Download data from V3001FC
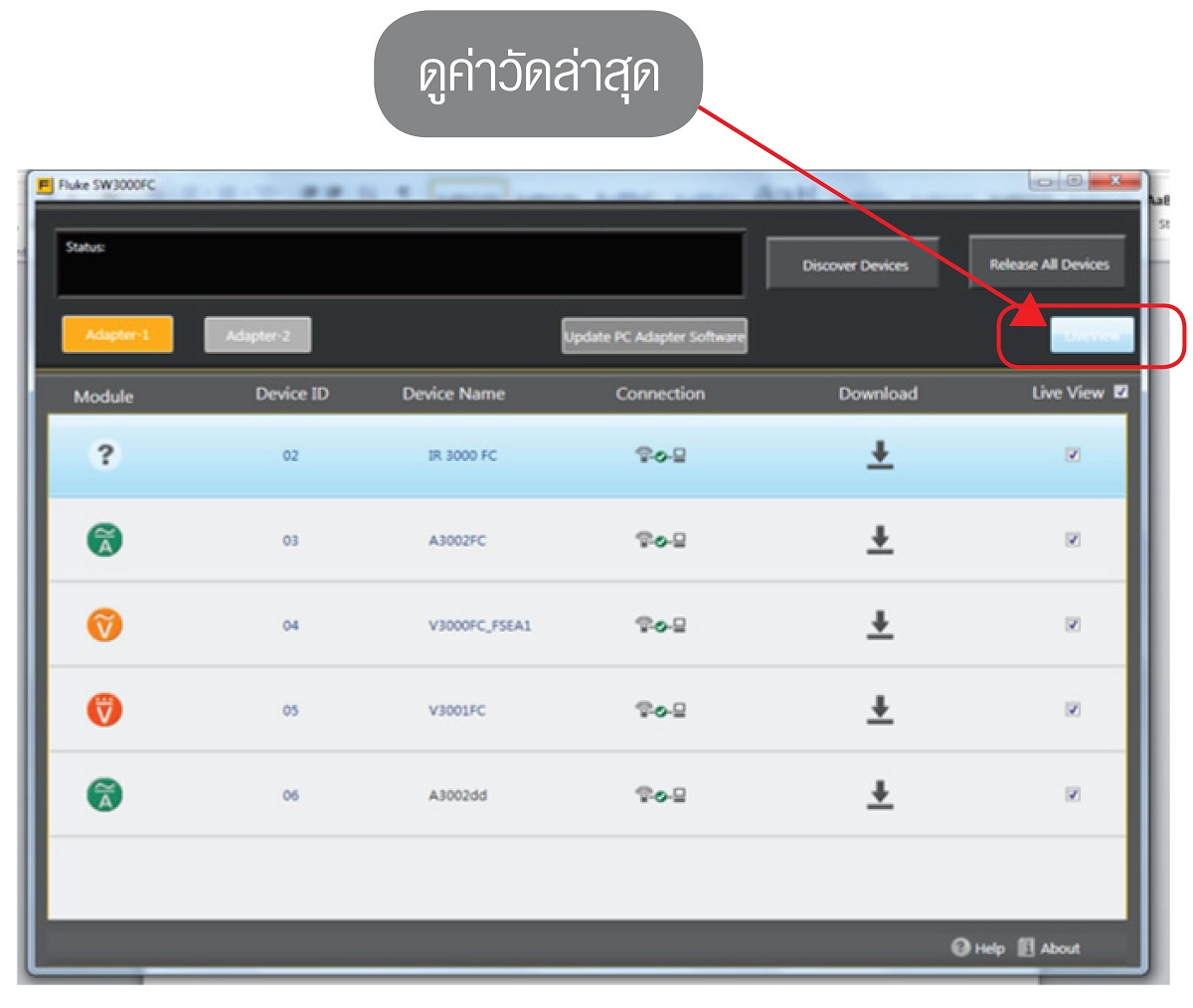 coord(879,710)
